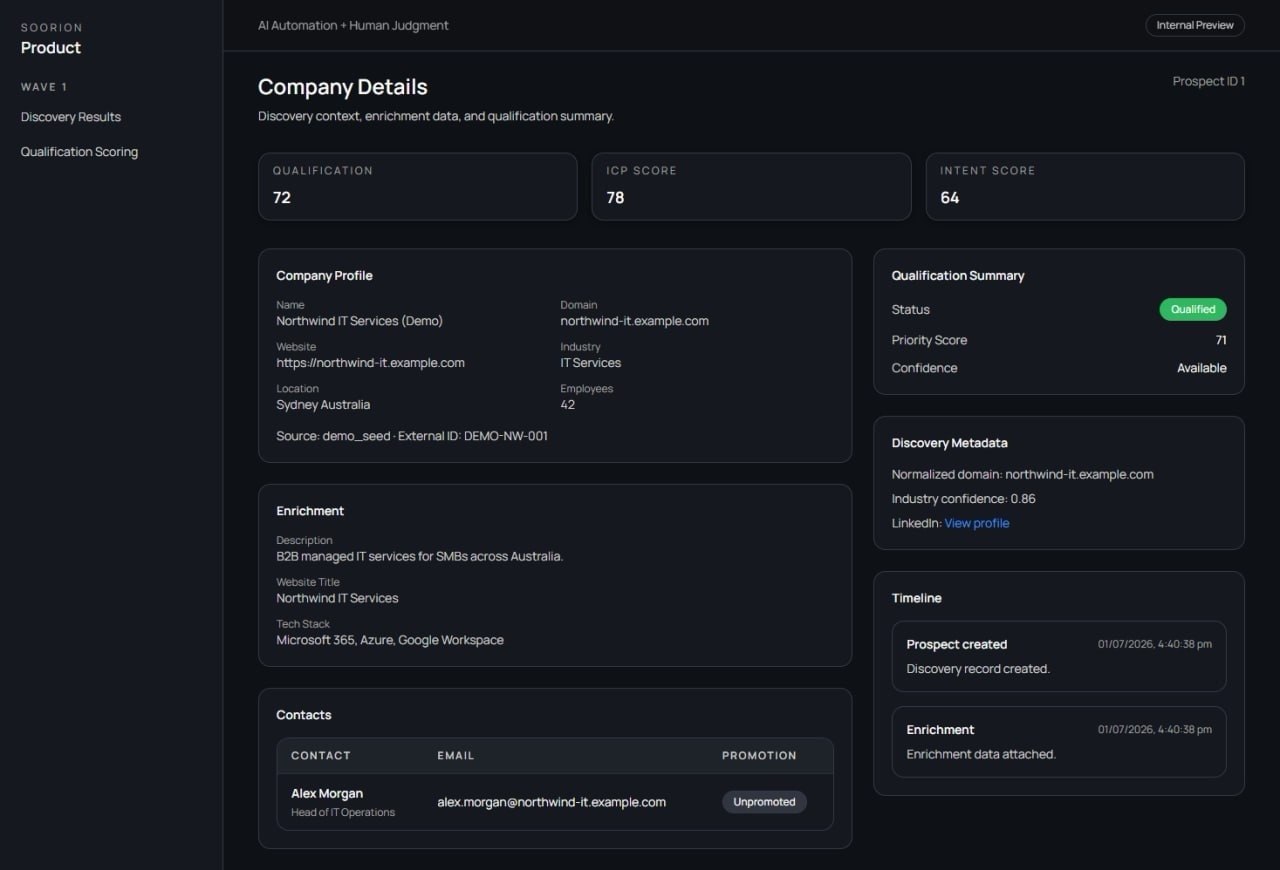Click the Prospect created timestamp 4:40:38 pm
The image size is (1280, 870).
coord(1155,645)
